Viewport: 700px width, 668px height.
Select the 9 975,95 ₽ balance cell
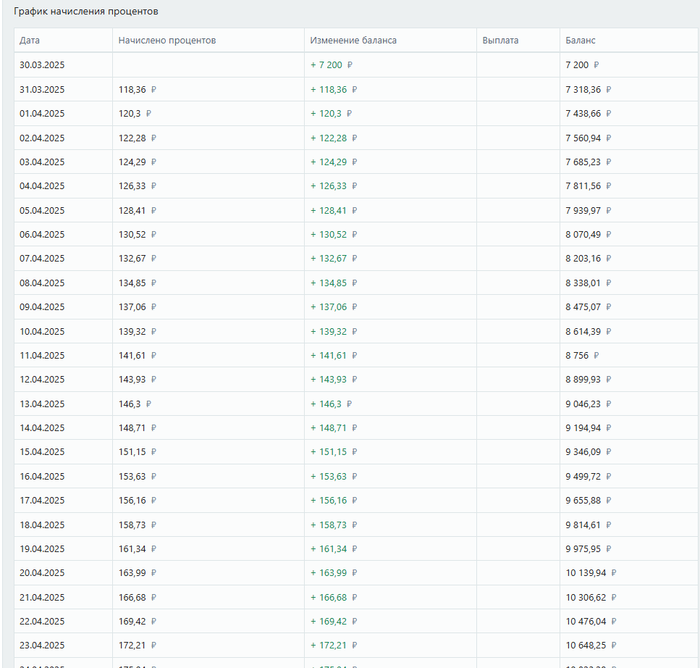(x=588, y=549)
